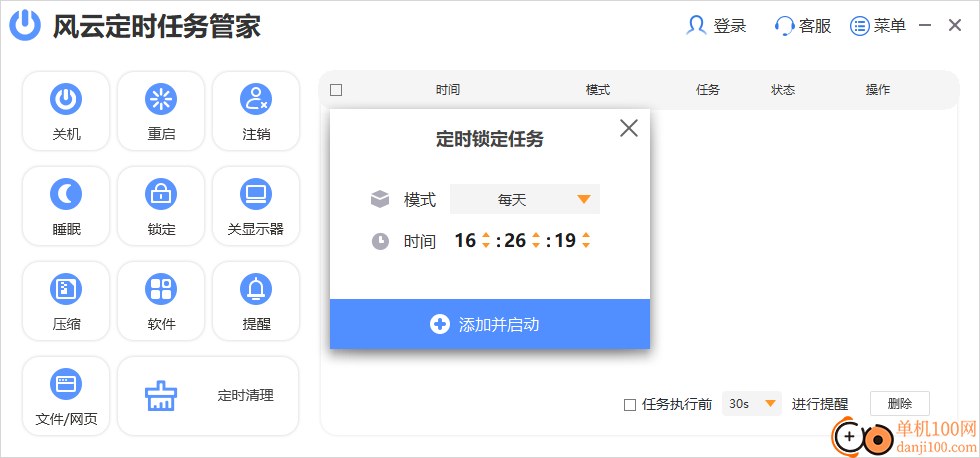The width and height of the screenshot is (980, 458).
Task: Open the 睡眠 sleep task tile
Action: pos(66,206)
